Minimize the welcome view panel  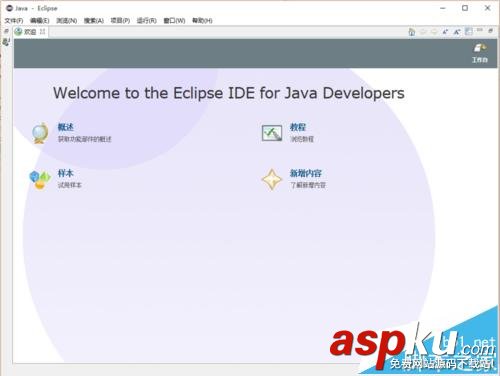pos(480,30)
